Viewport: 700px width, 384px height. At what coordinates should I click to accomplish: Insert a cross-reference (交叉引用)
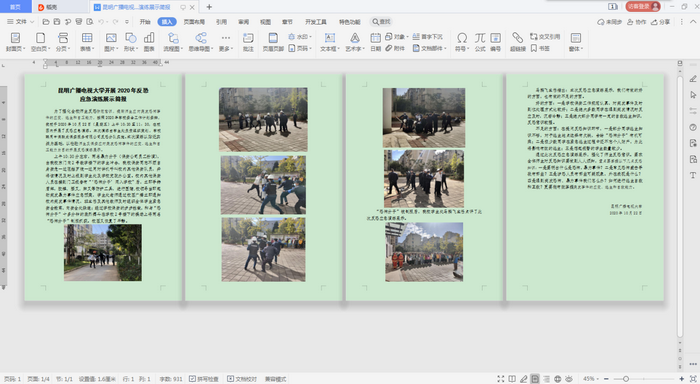[545, 37]
